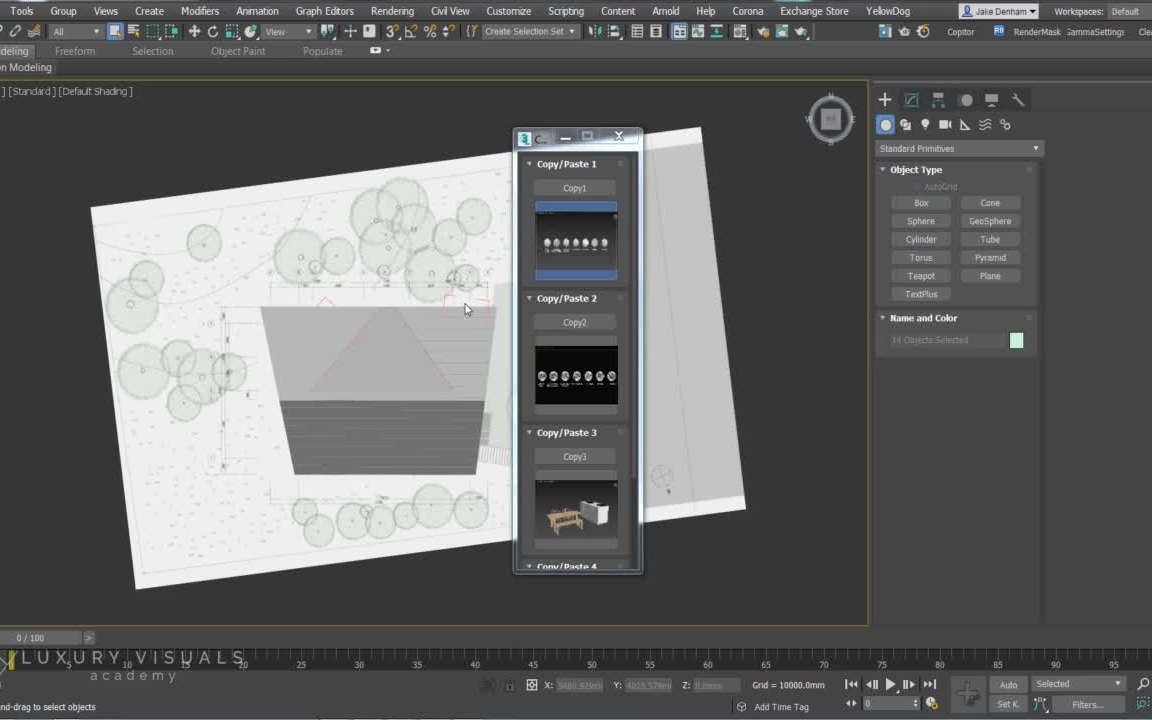This screenshot has height=720, width=1152.
Task: Open the Lights creation panel
Action: point(925,124)
